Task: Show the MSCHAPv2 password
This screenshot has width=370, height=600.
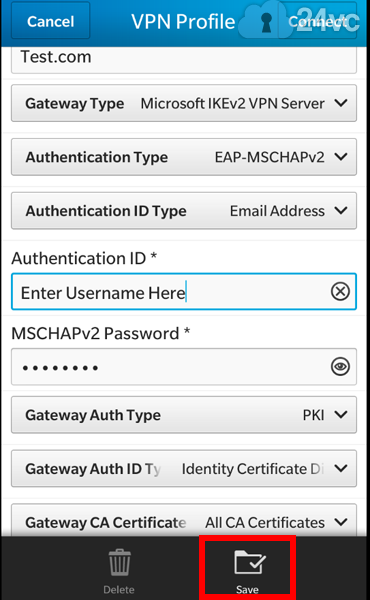Action: (340, 367)
